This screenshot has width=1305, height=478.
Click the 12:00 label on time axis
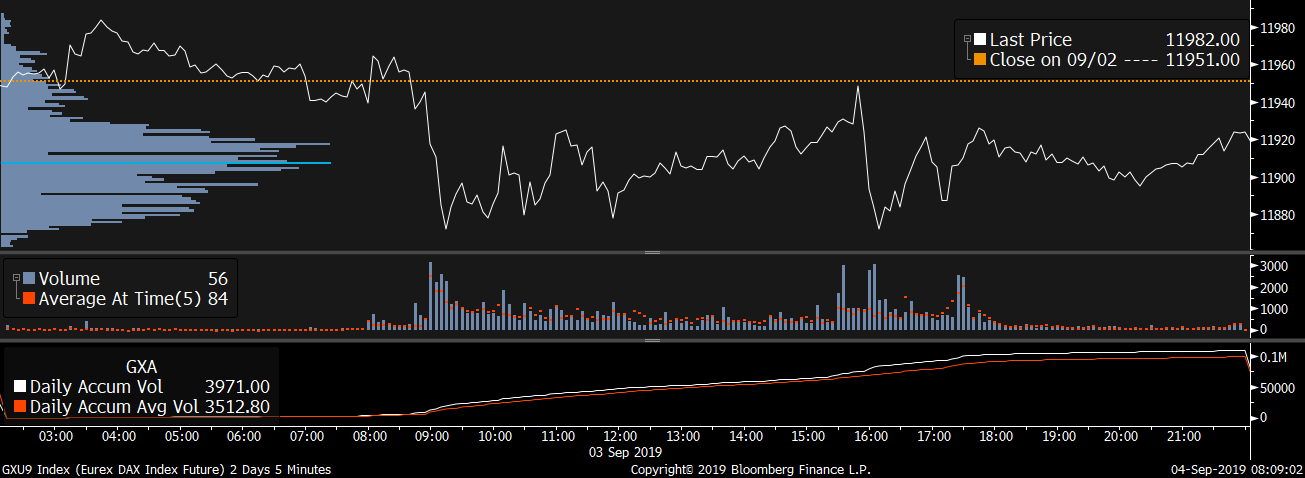tap(620, 437)
